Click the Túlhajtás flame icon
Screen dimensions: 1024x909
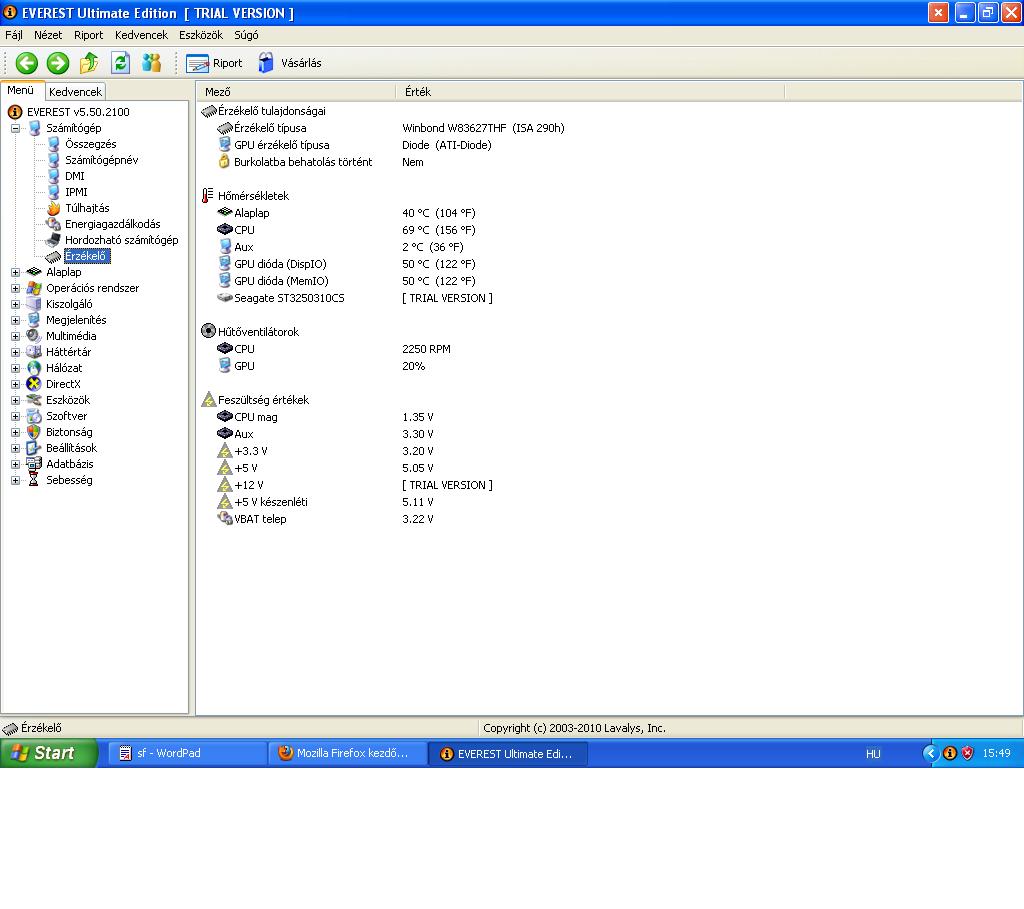pyautogui.click(x=54, y=208)
